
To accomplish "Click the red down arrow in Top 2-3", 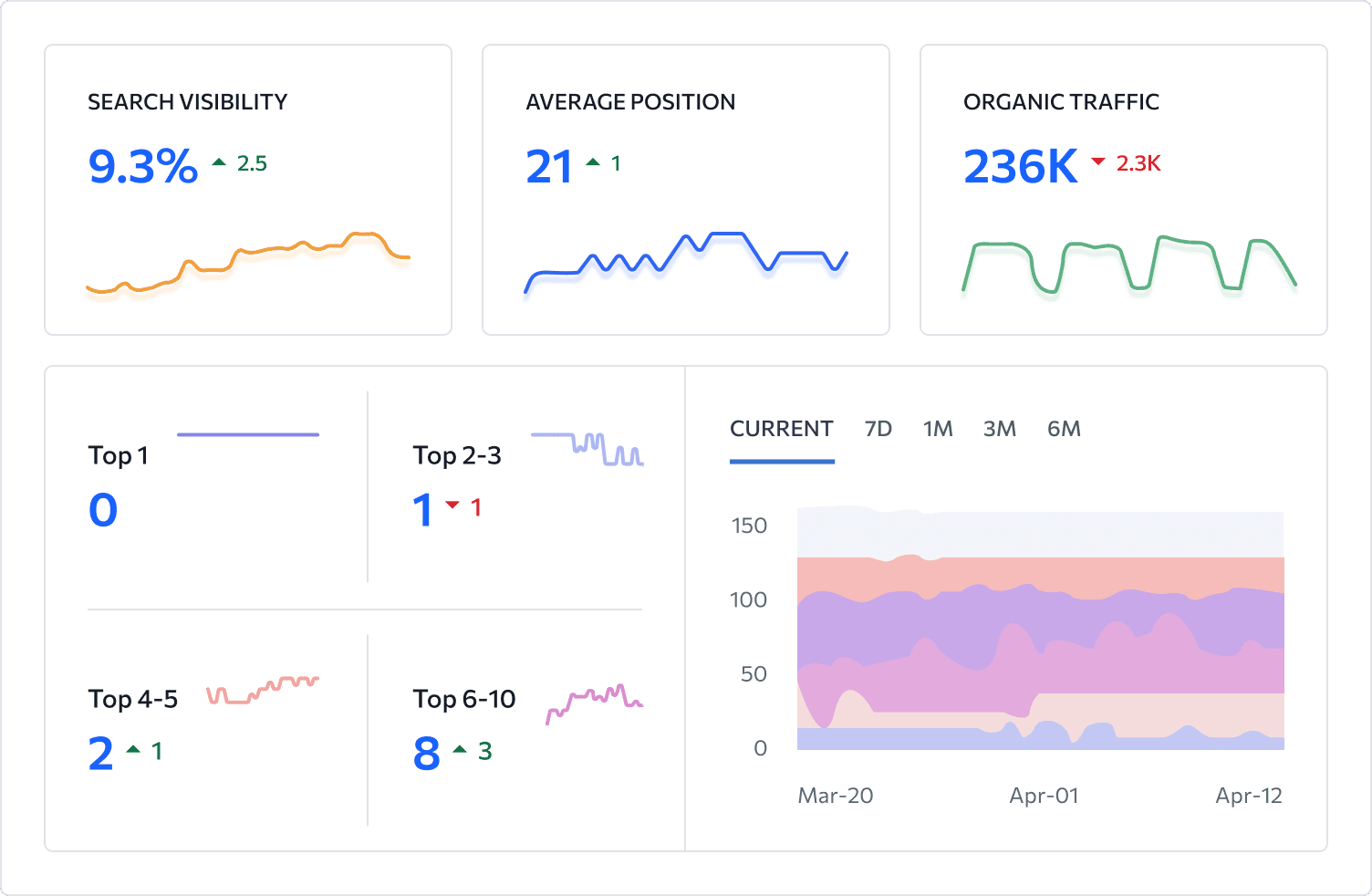I will pyautogui.click(x=452, y=505).
